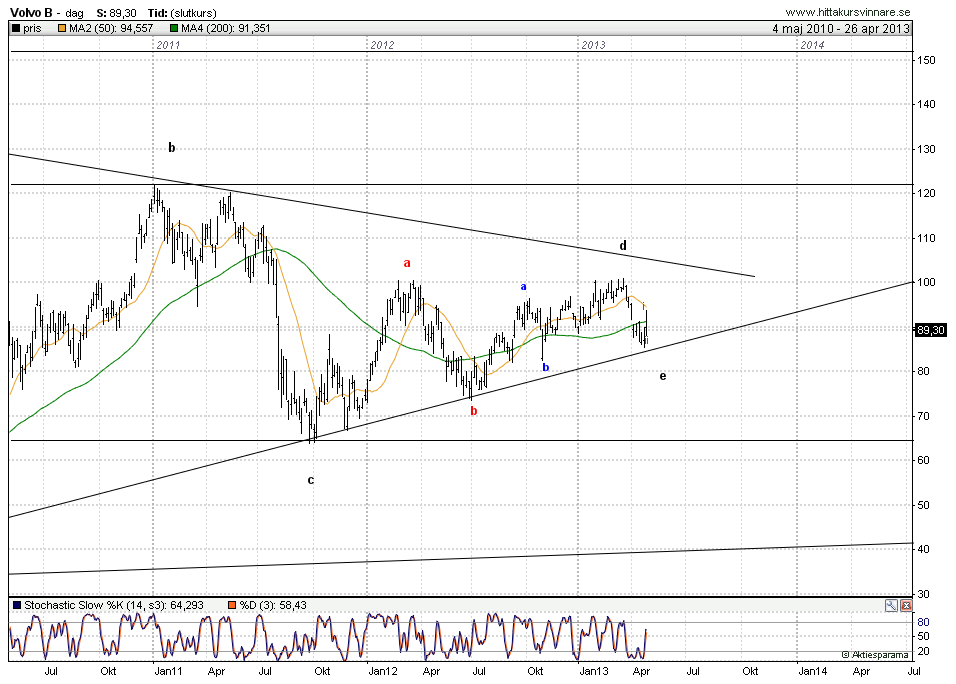The width and height of the screenshot is (956, 684).
Task: Click the blue wave label 'b'
Action: (x=546, y=367)
